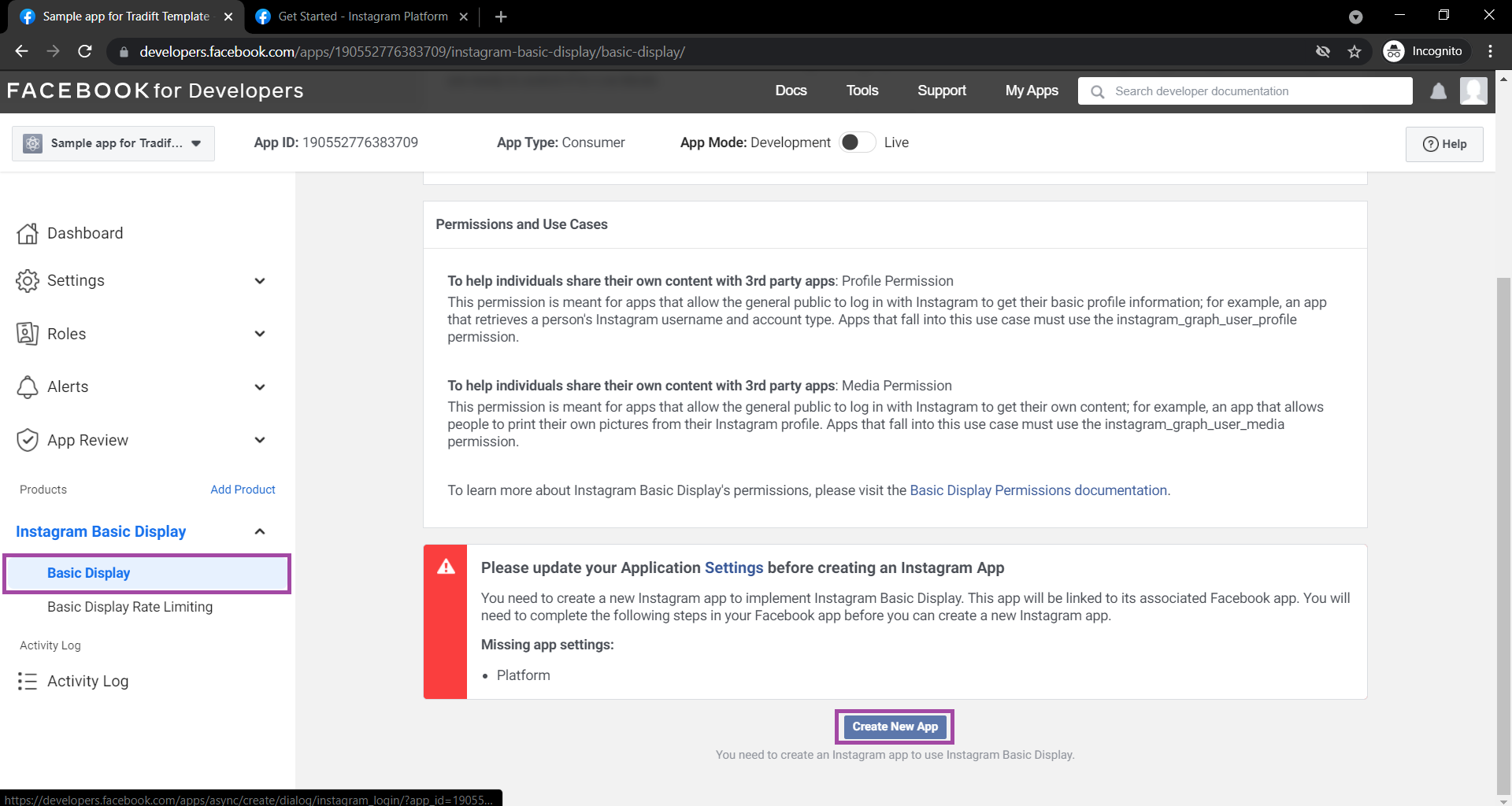This screenshot has width=1512, height=806.
Task: Click the site lock icon in address bar
Action: [124, 52]
